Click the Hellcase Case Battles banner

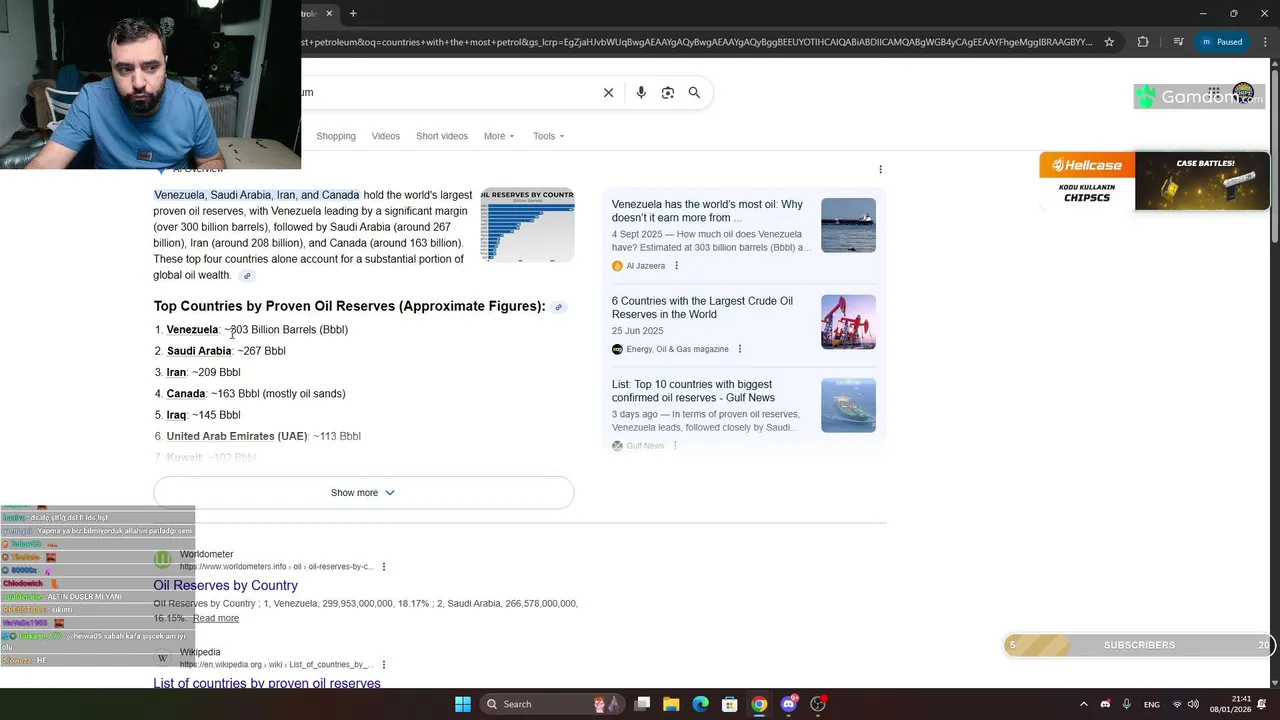click(1154, 181)
